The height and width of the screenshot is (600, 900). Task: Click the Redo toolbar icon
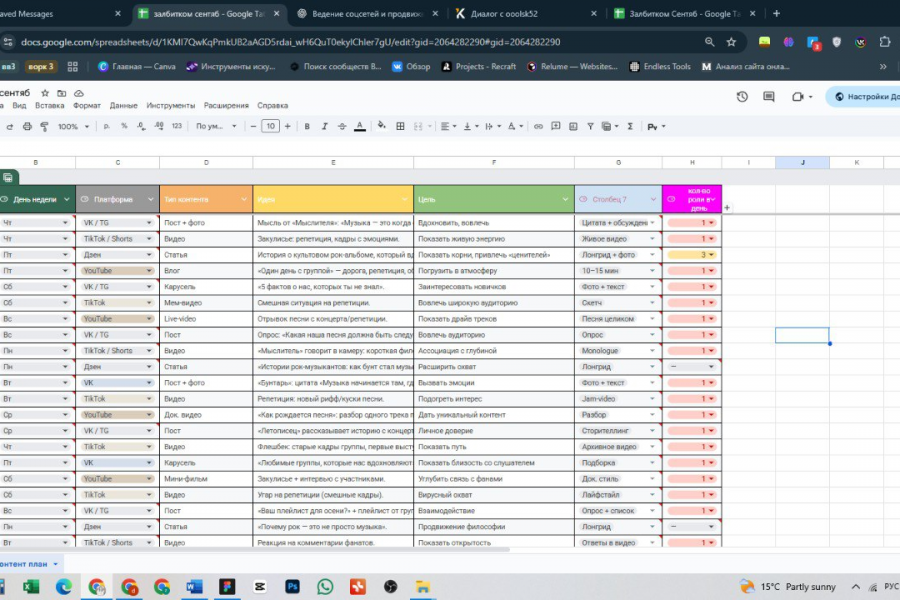[9, 126]
